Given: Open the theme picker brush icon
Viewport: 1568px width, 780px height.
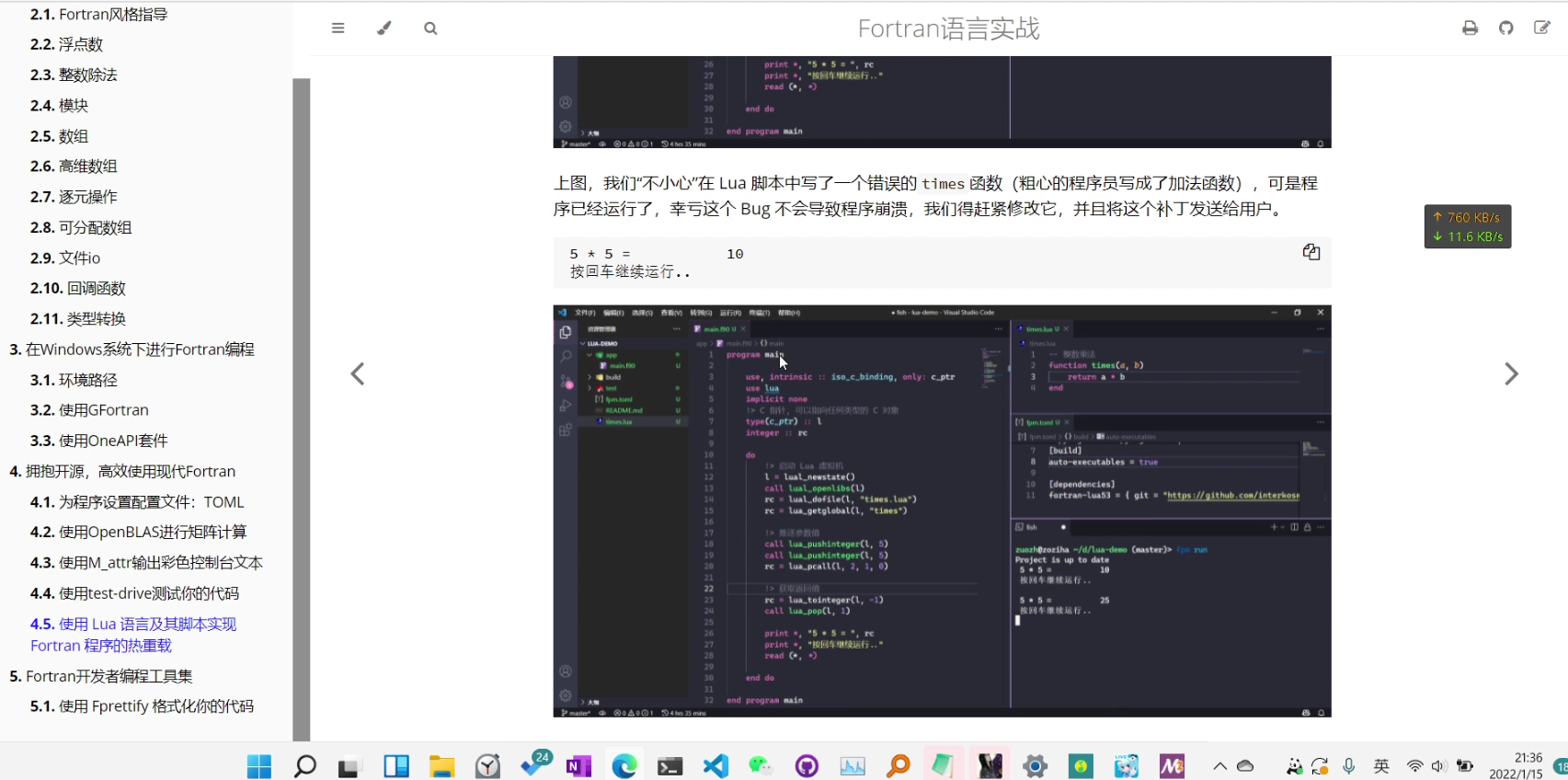Looking at the screenshot, I should 384,29.
